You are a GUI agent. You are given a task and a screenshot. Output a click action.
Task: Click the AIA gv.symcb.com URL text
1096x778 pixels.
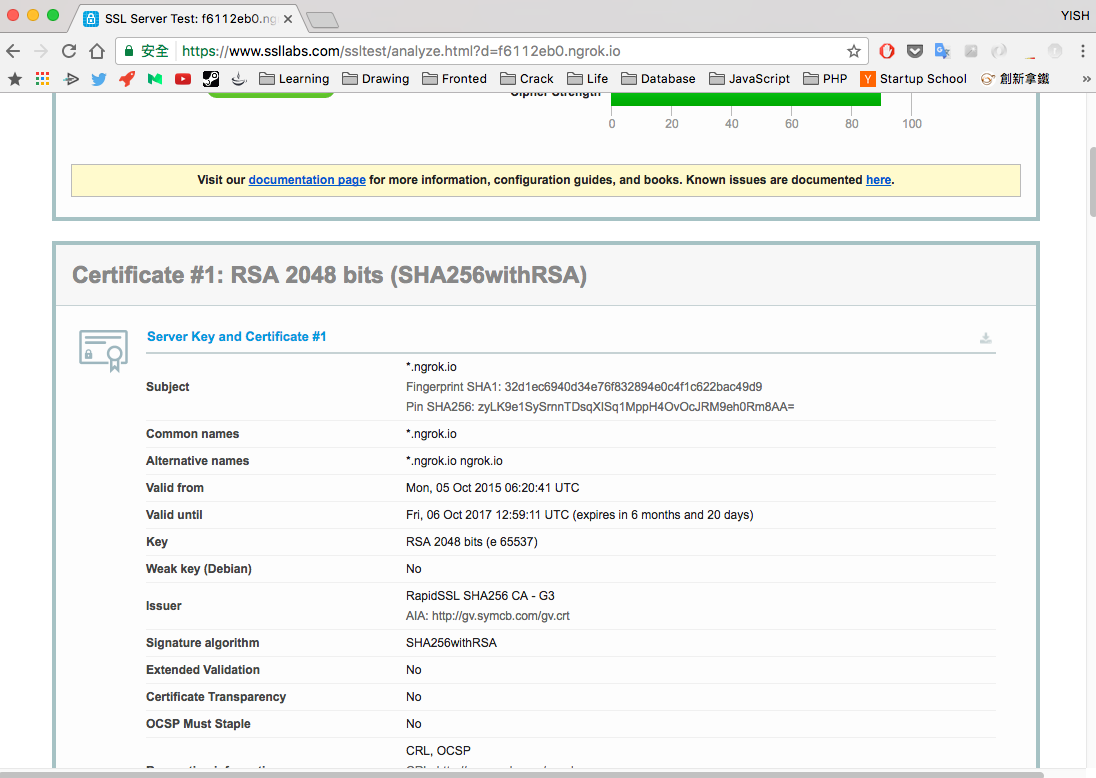[500, 616]
